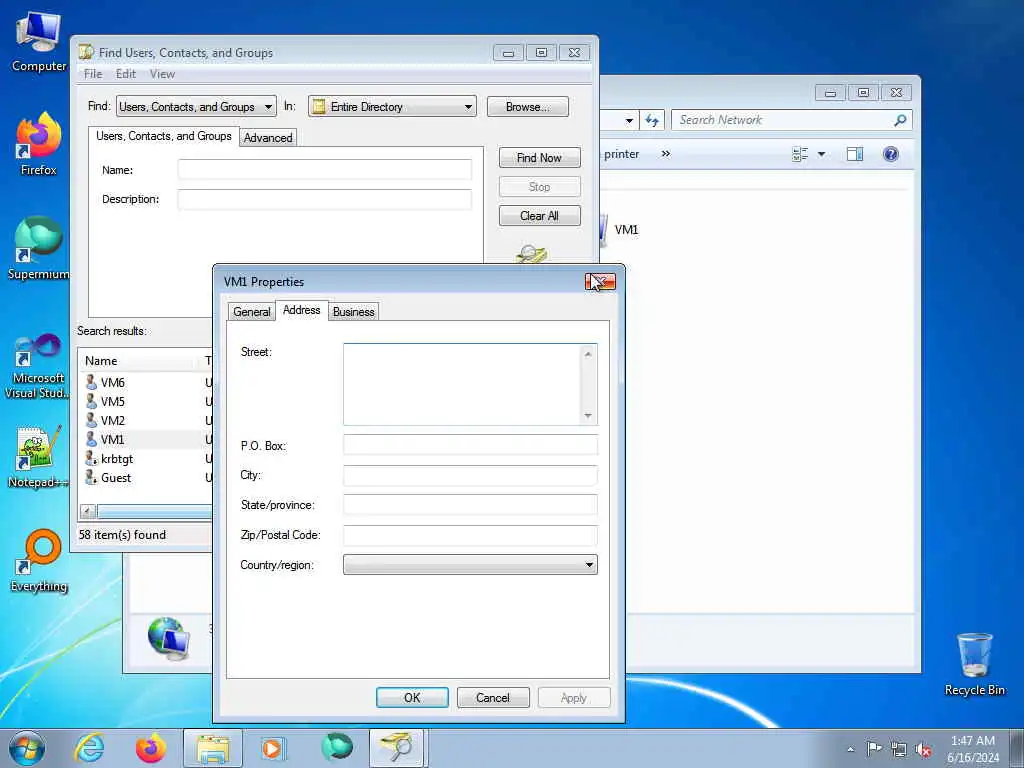This screenshot has height=768, width=1024.
Task: Open the View menu
Action: [162, 74]
